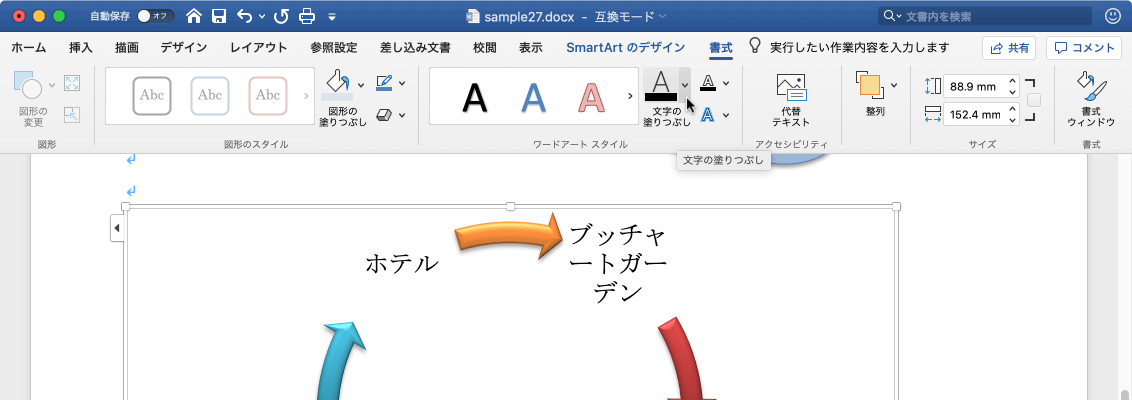
Task: Open 整列 dropdown arrow
Action: click(894, 85)
